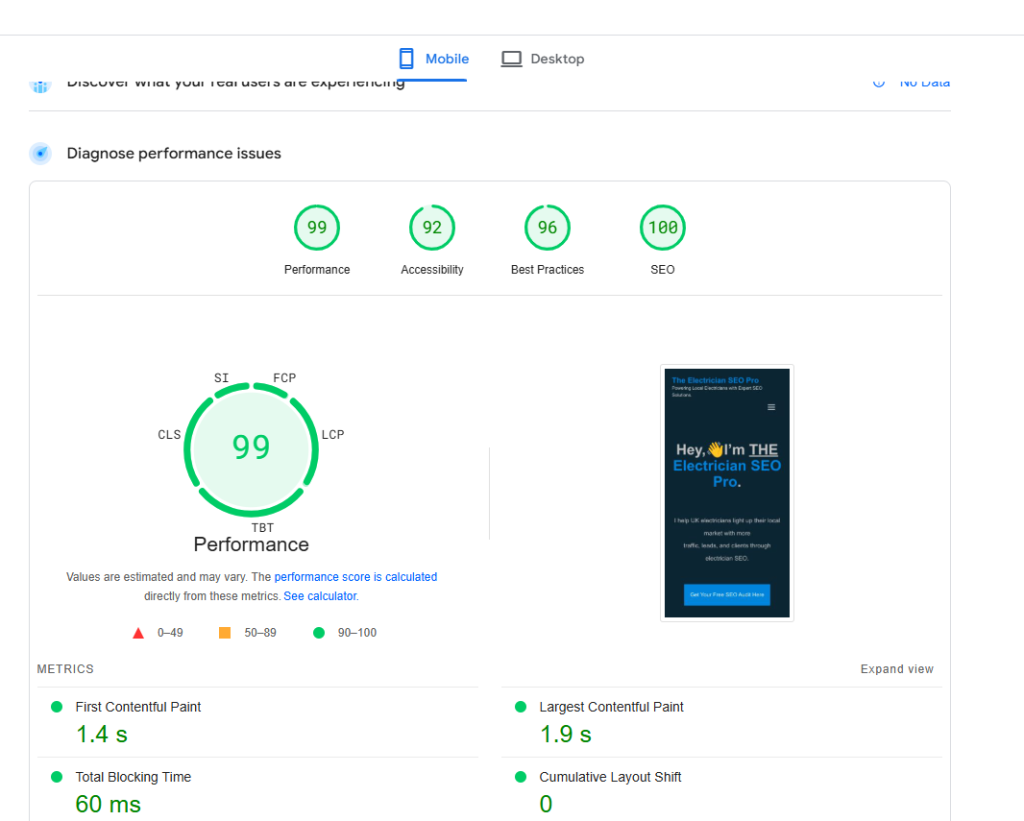Click the green circle 90–100 legend icon
This screenshot has height=821, width=1024.
319,632
